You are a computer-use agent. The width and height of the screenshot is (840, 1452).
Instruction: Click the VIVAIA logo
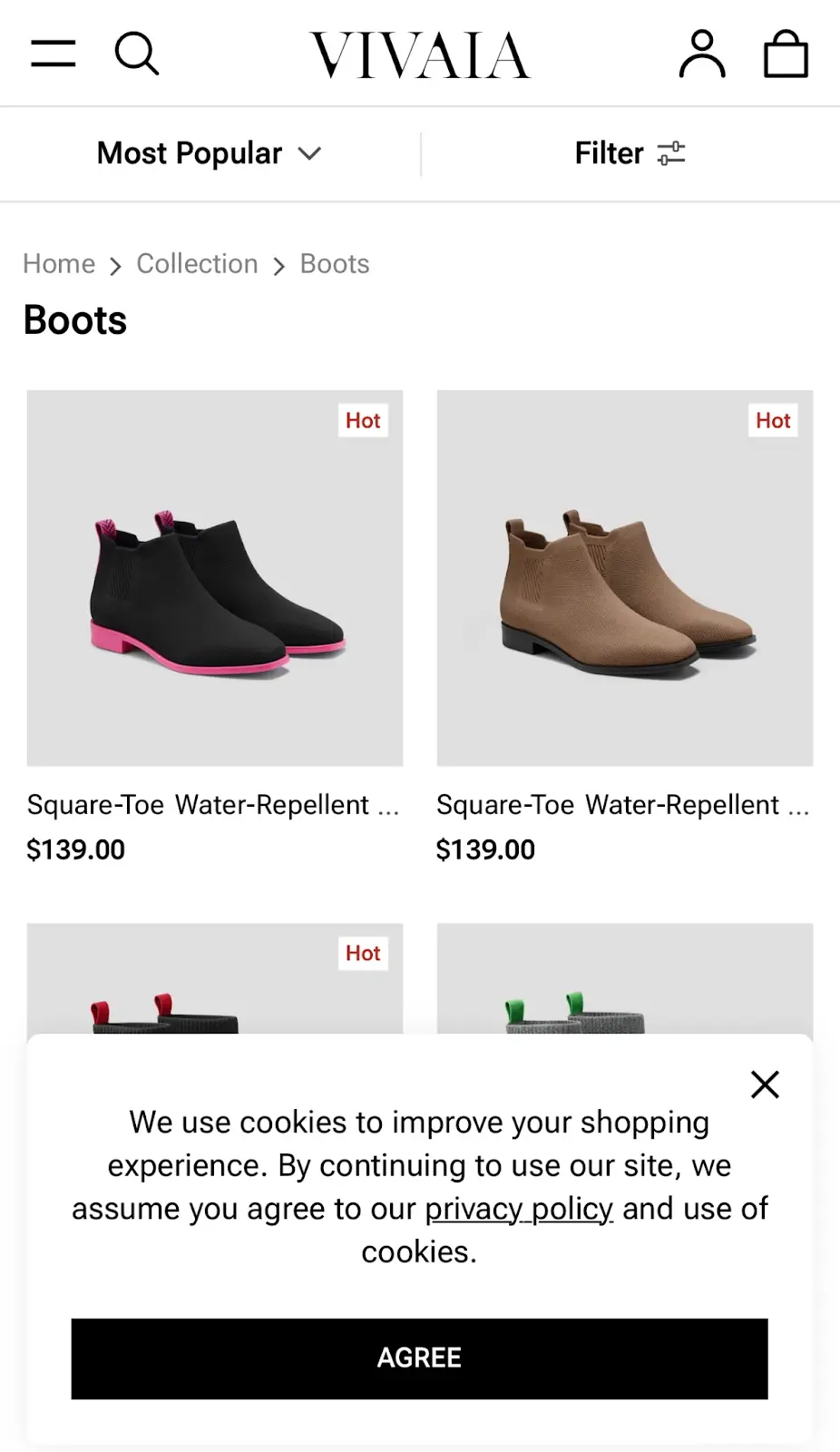(x=420, y=54)
